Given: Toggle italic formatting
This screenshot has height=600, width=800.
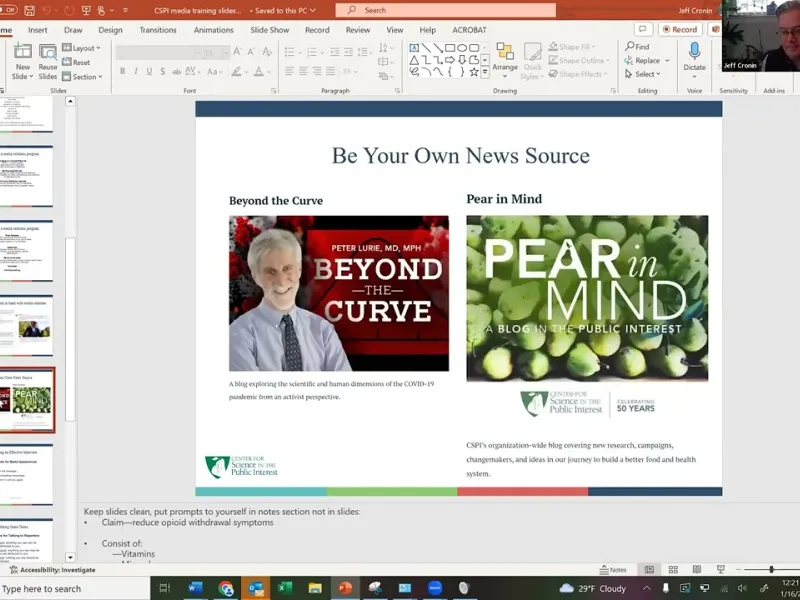Looking at the screenshot, I should (x=136, y=71).
